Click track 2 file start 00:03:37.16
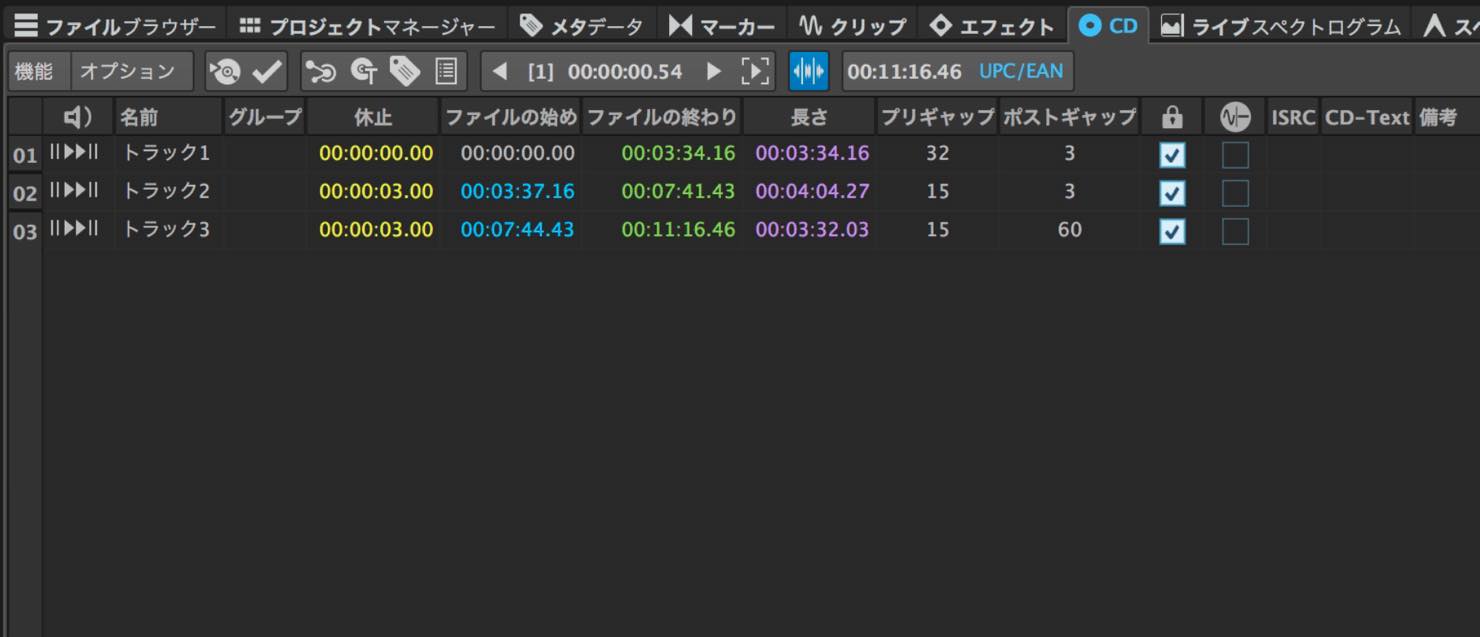The height and width of the screenshot is (637, 1480). (x=517, y=191)
